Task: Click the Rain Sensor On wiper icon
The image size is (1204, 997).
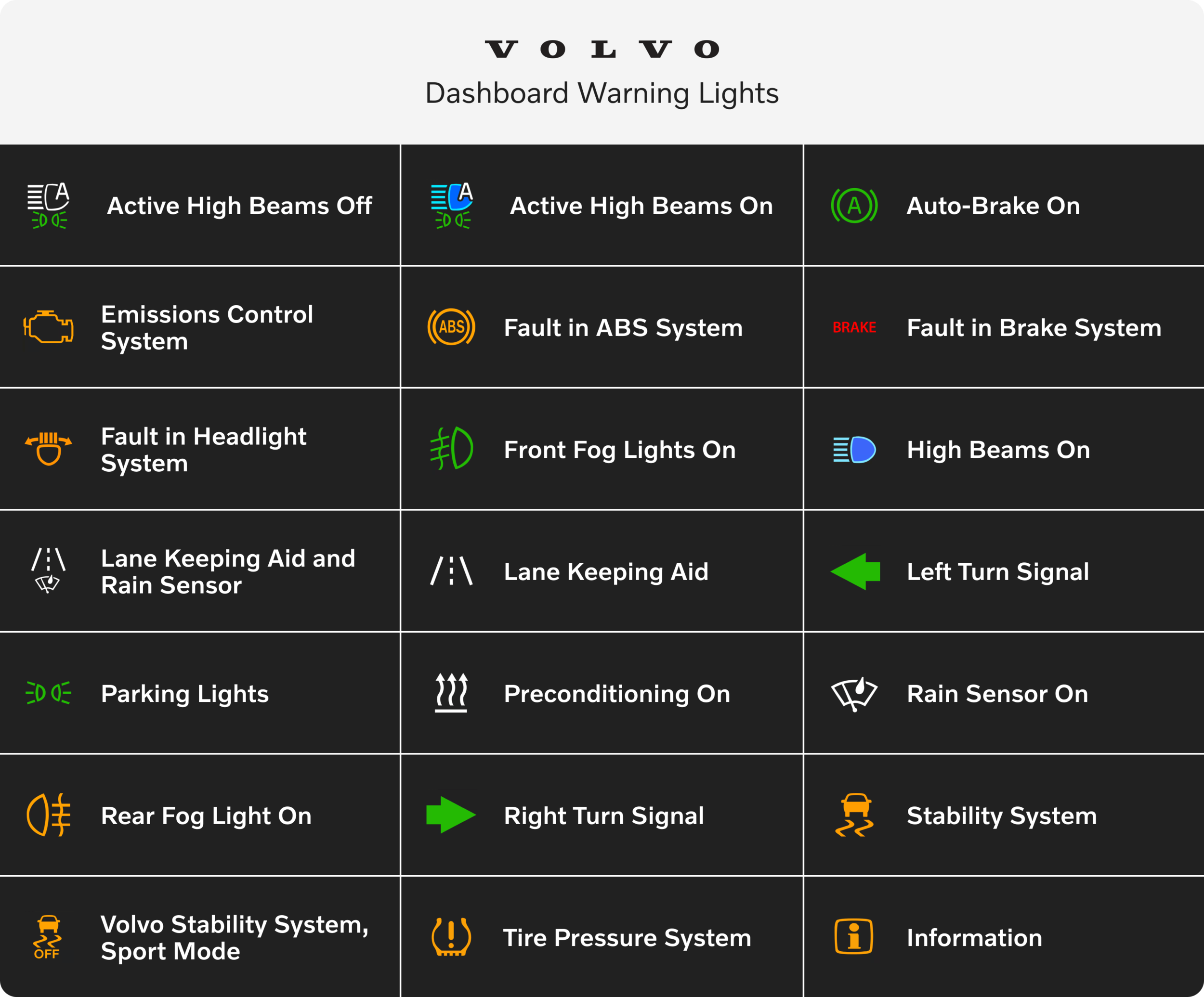Action: pyautogui.click(x=854, y=694)
